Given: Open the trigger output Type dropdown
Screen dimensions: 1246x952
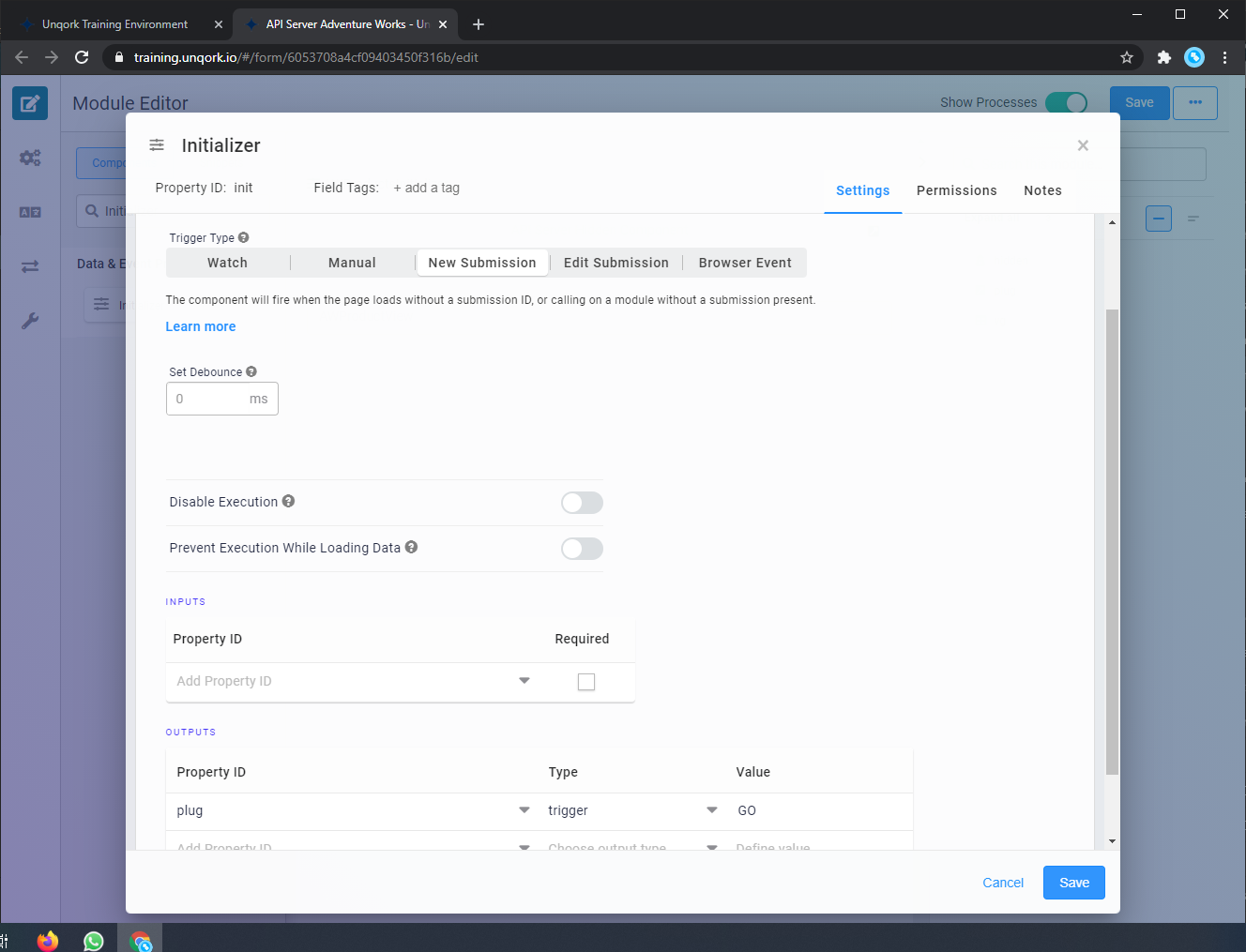Looking at the screenshot, I should 712,810.
